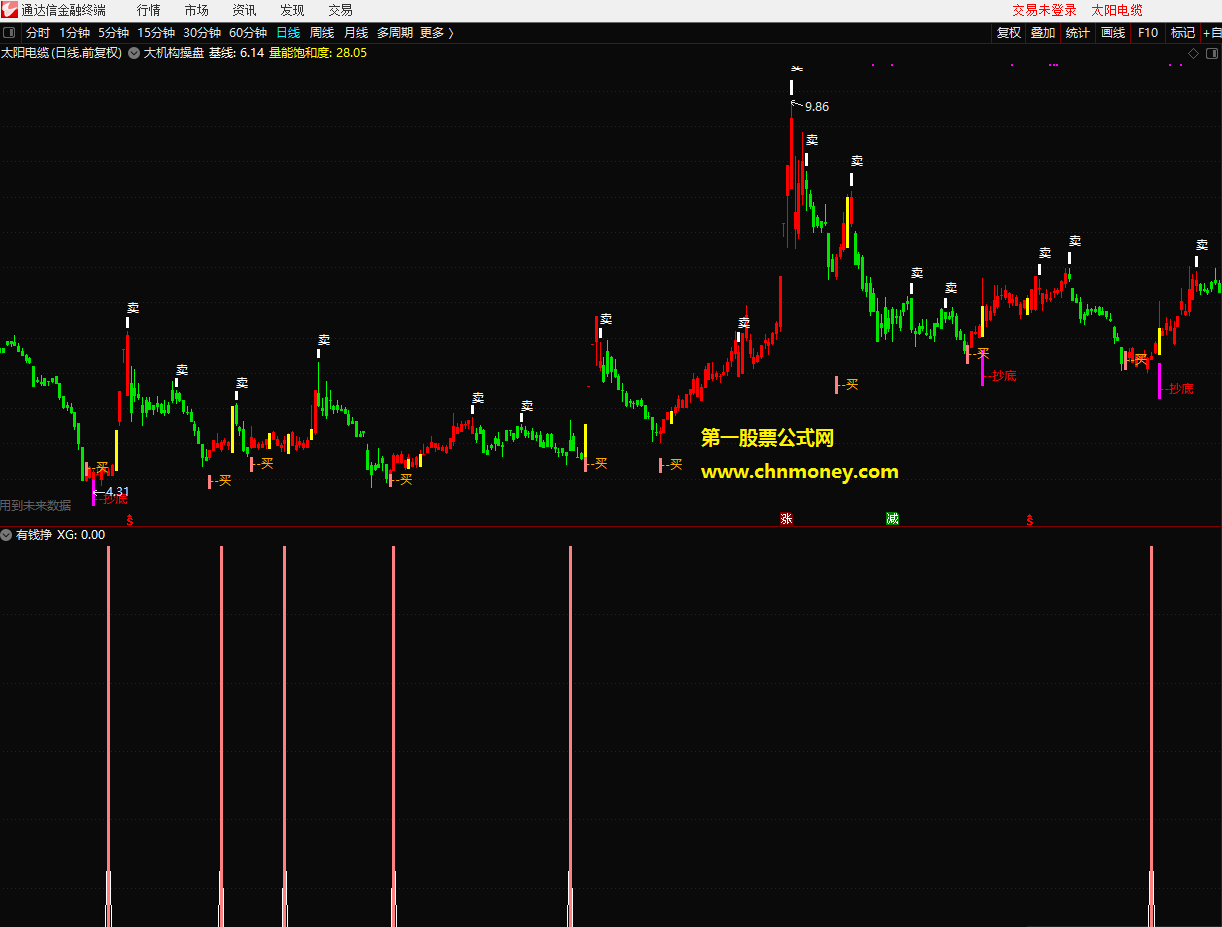Click the 减 event marker on timeline
The width and height of the screenshot is (1222, 927).
[x=892, y=519]
